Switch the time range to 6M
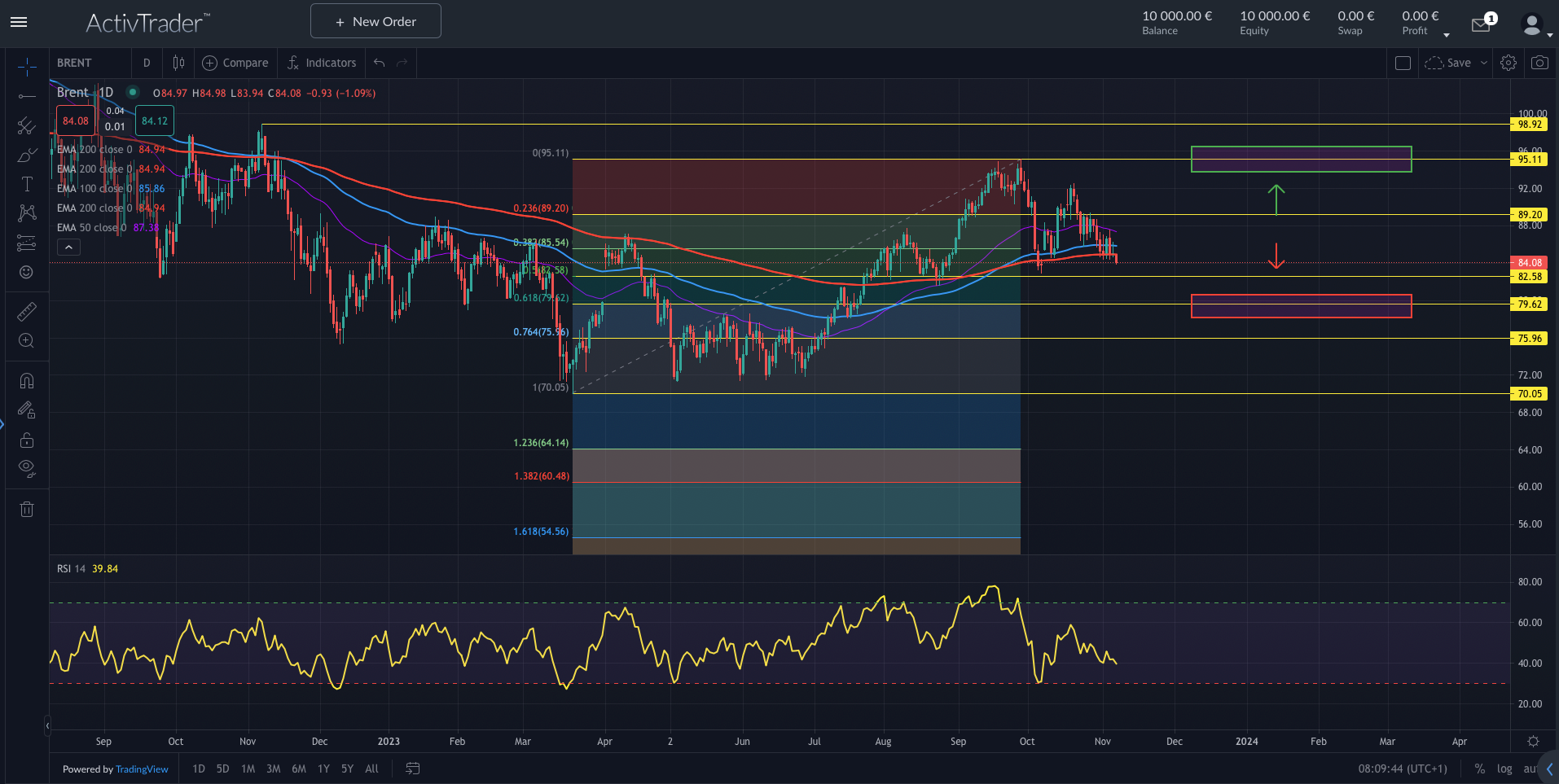The image size is (1559, 784). 299,769
